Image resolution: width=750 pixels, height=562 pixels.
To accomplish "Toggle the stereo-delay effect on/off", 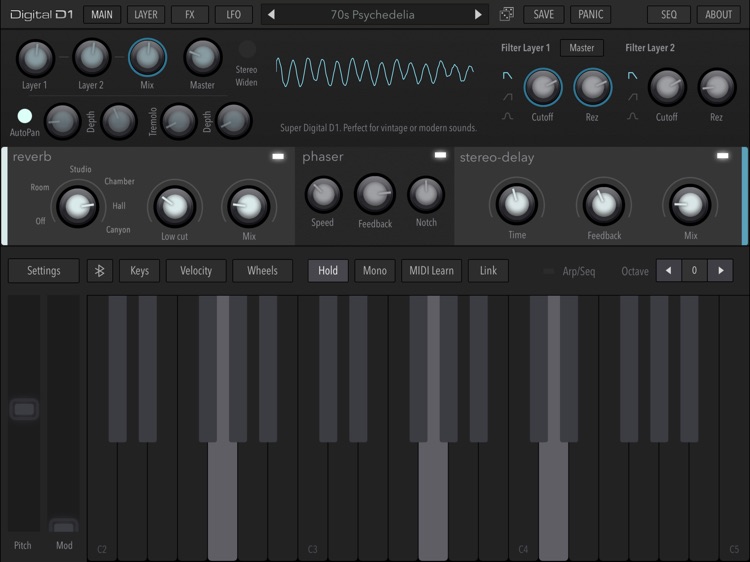I will [722, 155].
